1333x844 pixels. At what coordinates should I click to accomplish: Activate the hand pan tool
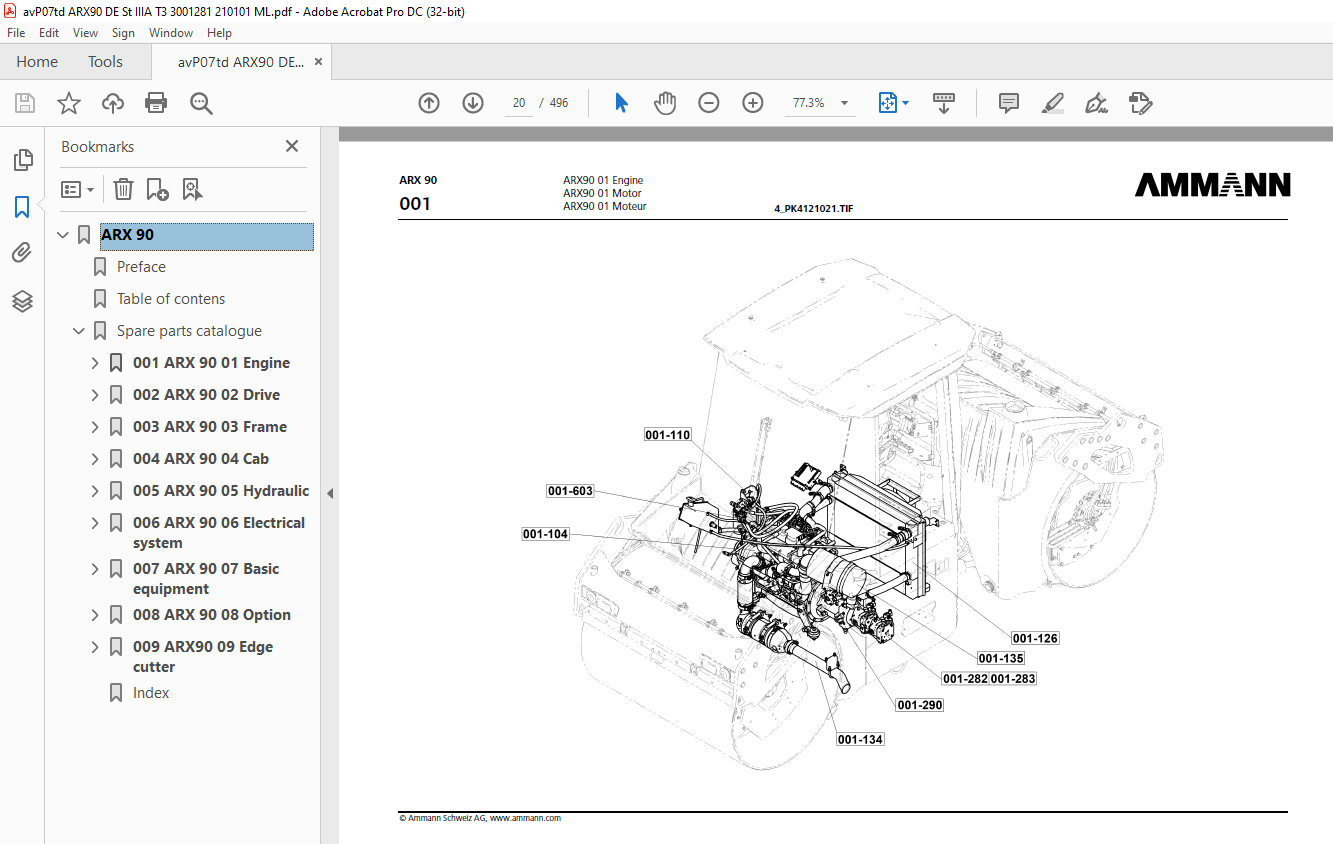(x=665, y=103)
